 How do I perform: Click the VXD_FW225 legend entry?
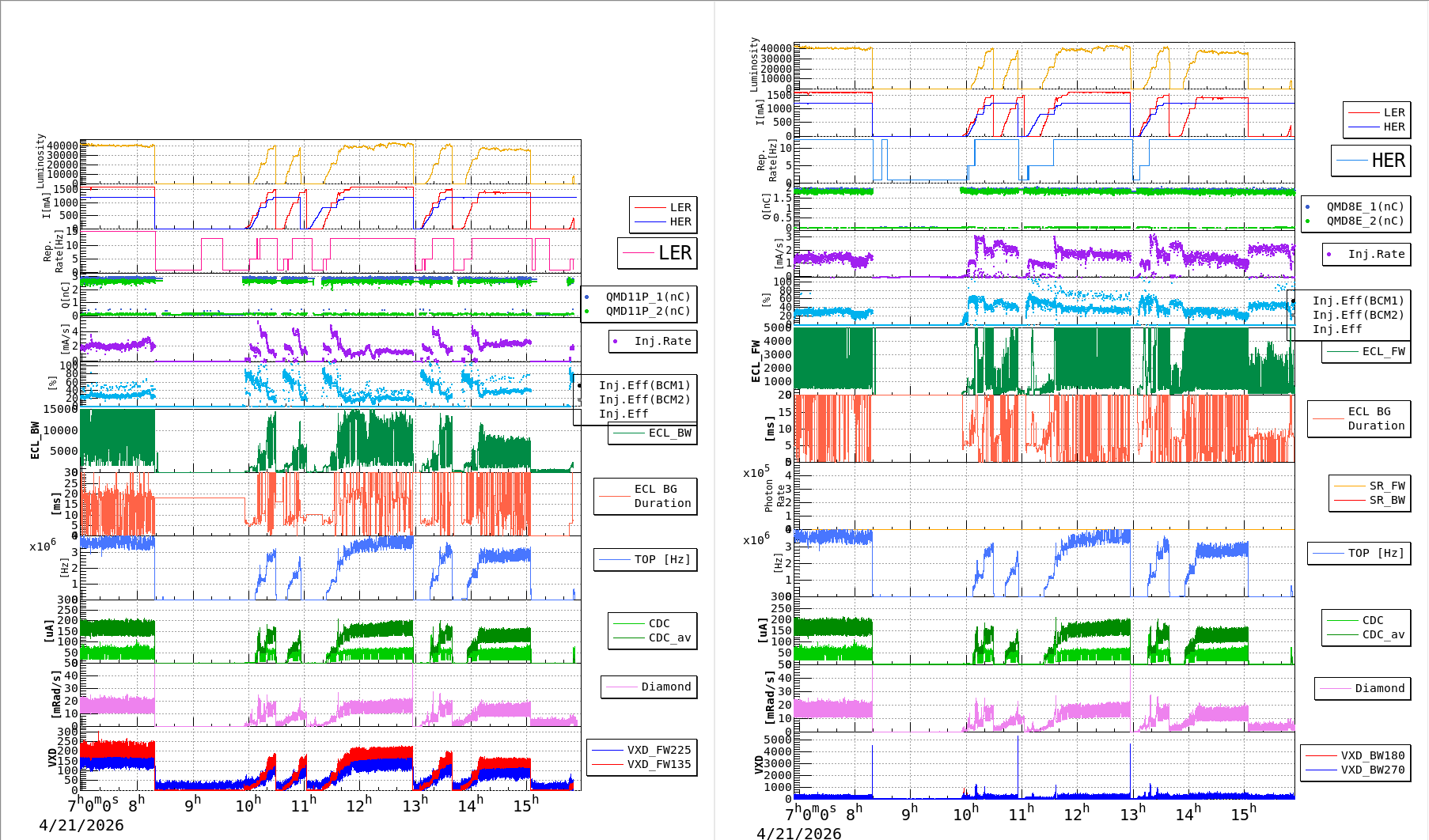(658, 750)
